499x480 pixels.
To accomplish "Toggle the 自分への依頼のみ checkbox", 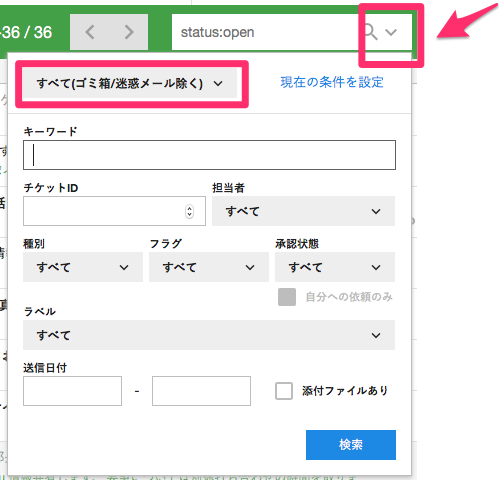I will click(287, 297).
